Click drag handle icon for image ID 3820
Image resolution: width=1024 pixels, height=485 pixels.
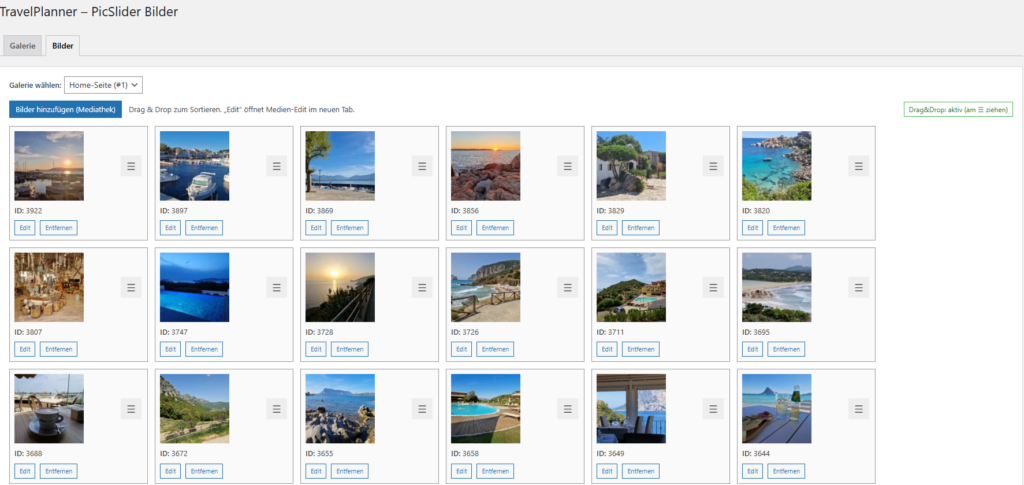pos(858,166)
